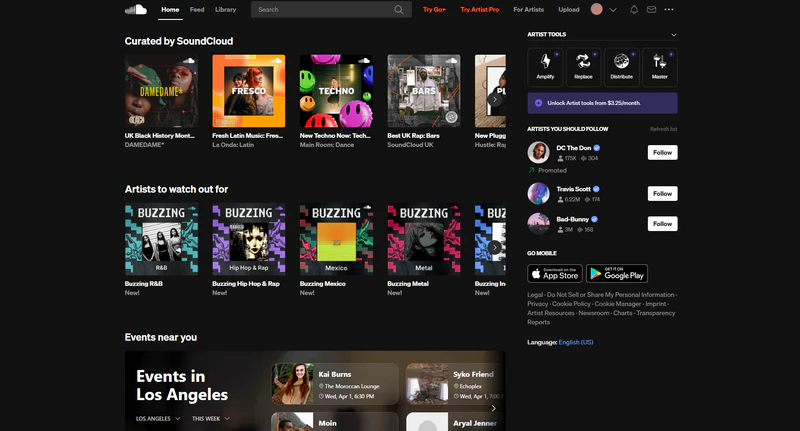The image size is (800, 431).
Task: Open For Artists menu item
Action: (x=529, y=10)
